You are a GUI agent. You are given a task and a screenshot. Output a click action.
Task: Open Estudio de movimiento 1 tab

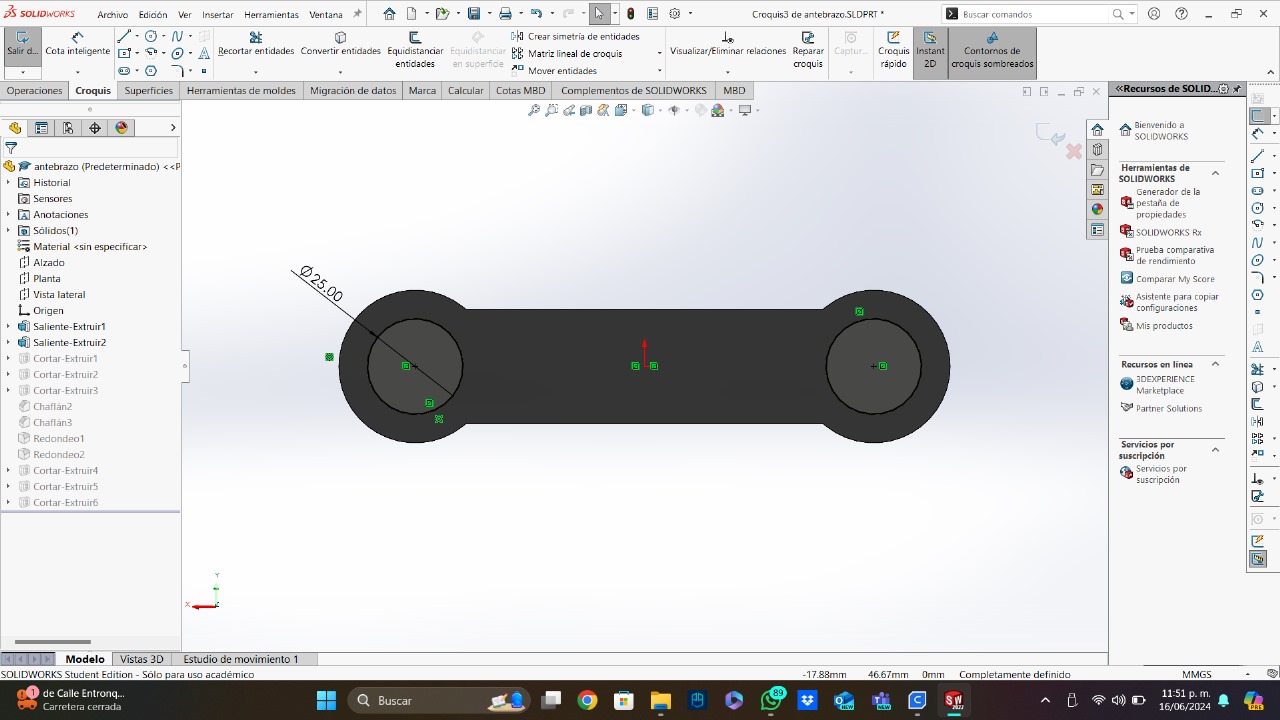[241, 659]
